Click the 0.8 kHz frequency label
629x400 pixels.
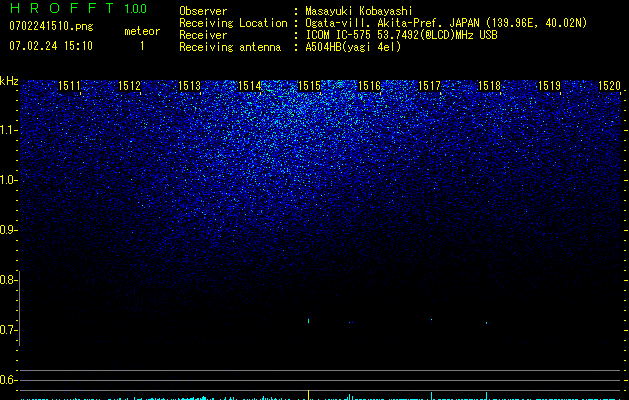[x=8, y=280]
